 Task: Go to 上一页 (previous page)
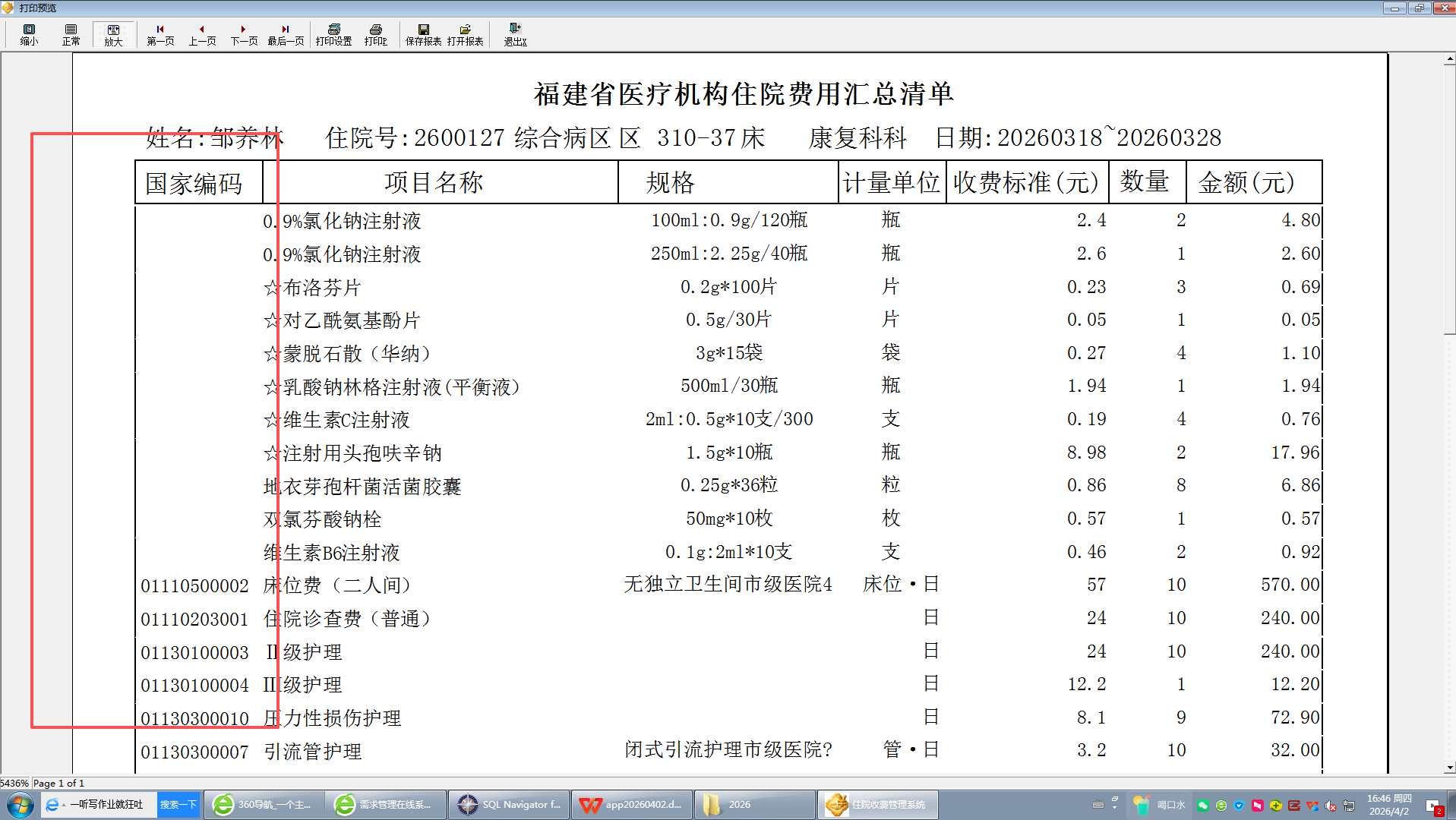[x=202, y=35]
